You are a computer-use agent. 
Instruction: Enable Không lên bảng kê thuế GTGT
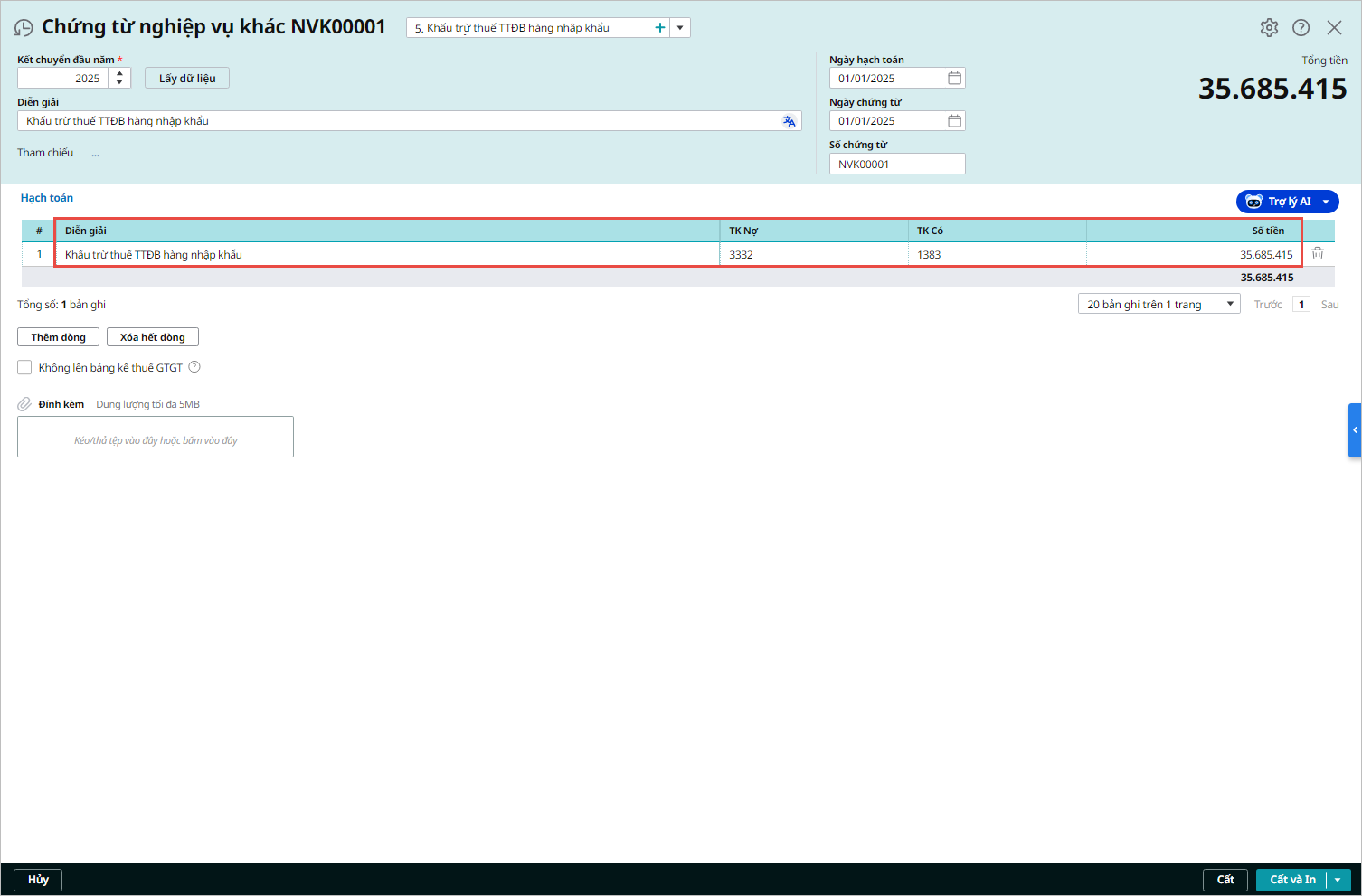click(24, 367)
